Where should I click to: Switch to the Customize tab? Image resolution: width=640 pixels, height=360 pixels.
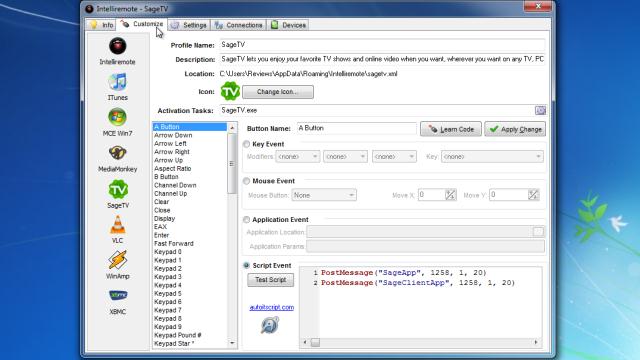point(142,24)
